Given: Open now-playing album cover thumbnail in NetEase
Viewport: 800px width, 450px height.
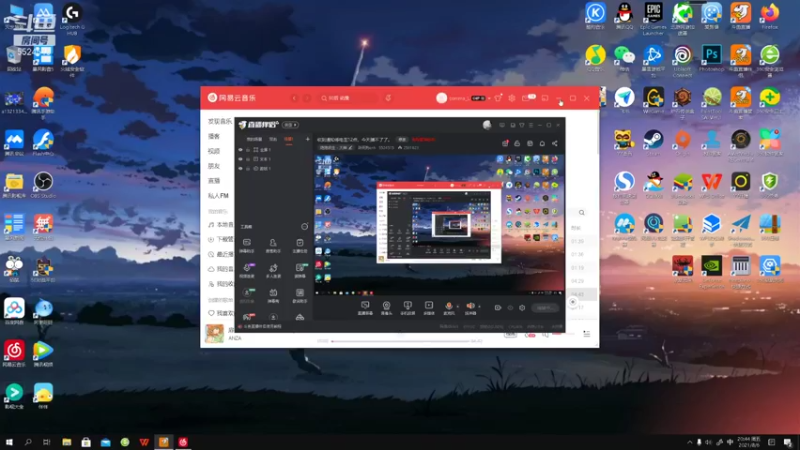Looking at the screenshot, I should pos(214,334).
